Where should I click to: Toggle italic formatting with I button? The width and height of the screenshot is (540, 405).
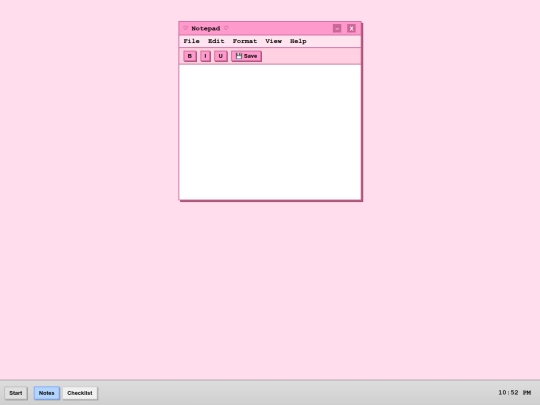[x=205, y=56]
